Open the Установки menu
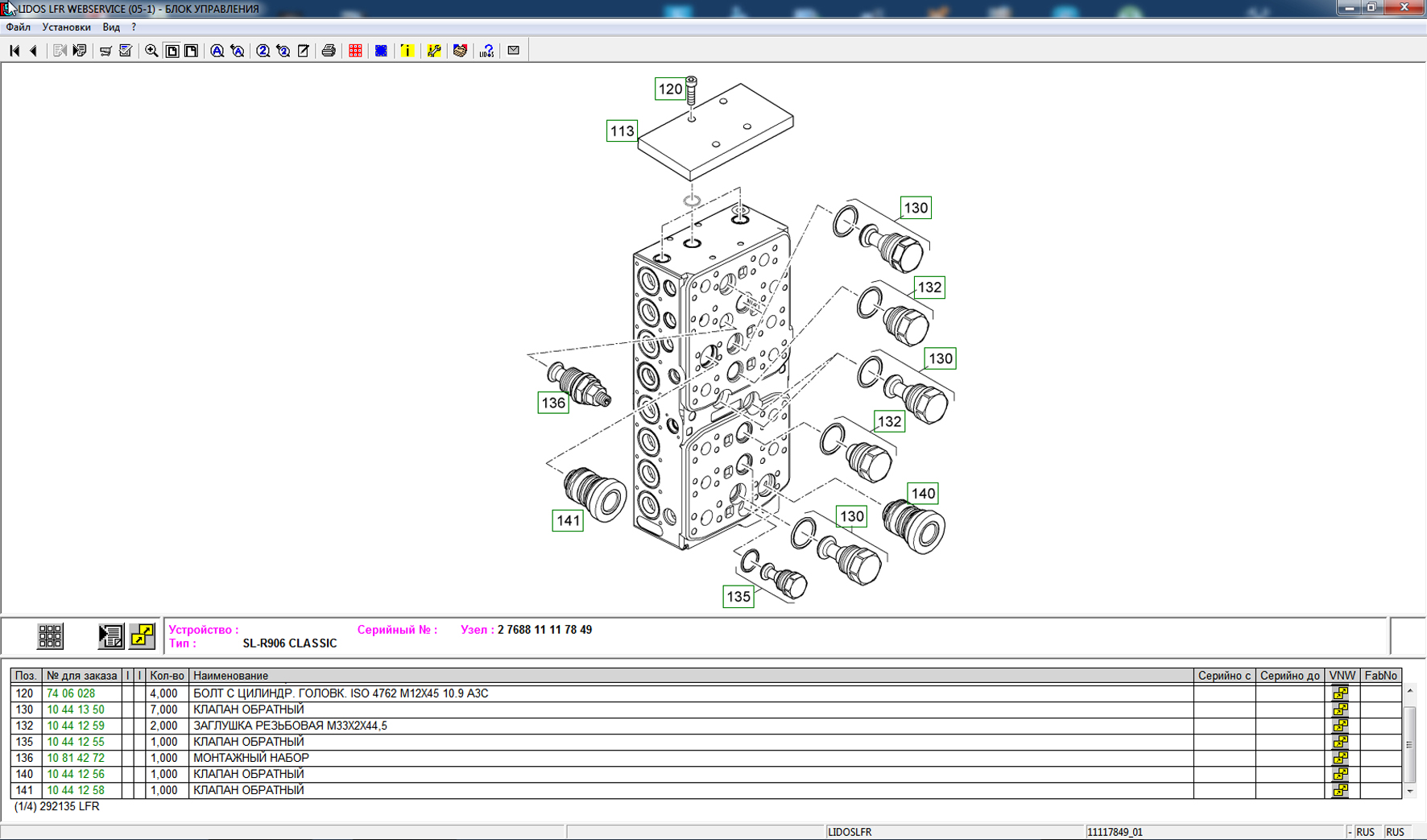The width and height of the screenshot is (1427, 840). click(66, 27)
